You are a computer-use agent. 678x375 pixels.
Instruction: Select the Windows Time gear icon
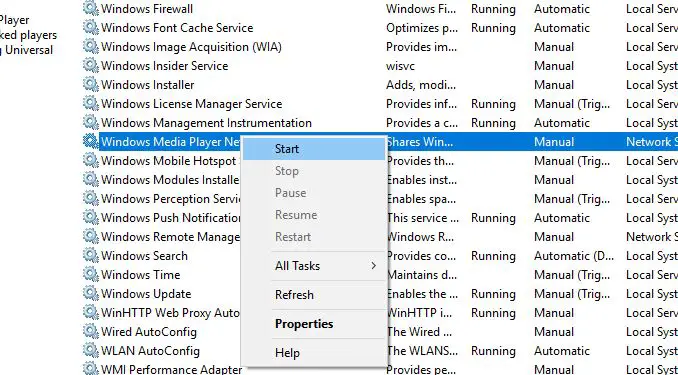(91, 275)
